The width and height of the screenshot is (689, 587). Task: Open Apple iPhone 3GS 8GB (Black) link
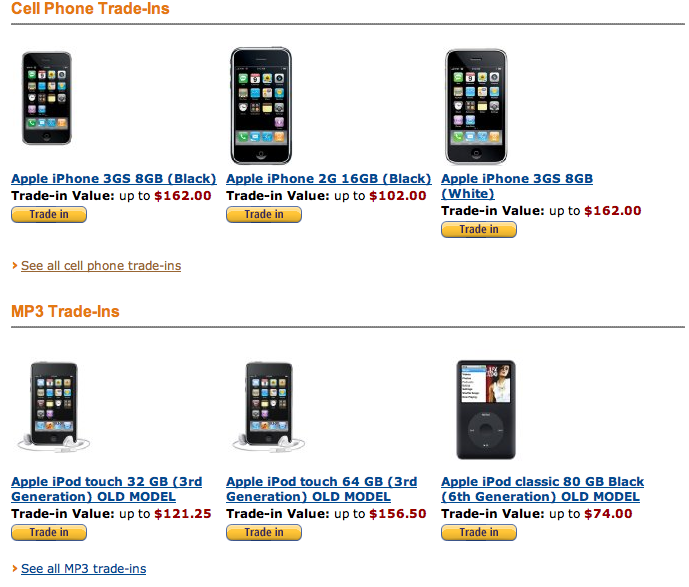point(113,179)
